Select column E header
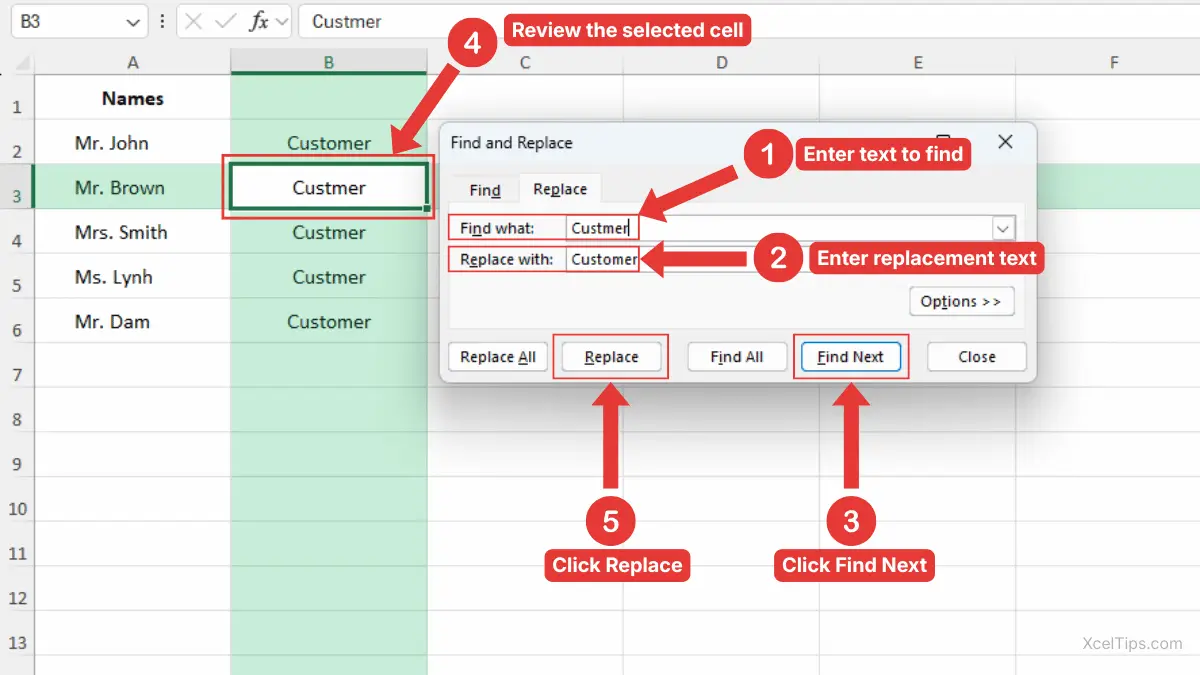This screenshot has height=675, width=1200. (917, 63)
